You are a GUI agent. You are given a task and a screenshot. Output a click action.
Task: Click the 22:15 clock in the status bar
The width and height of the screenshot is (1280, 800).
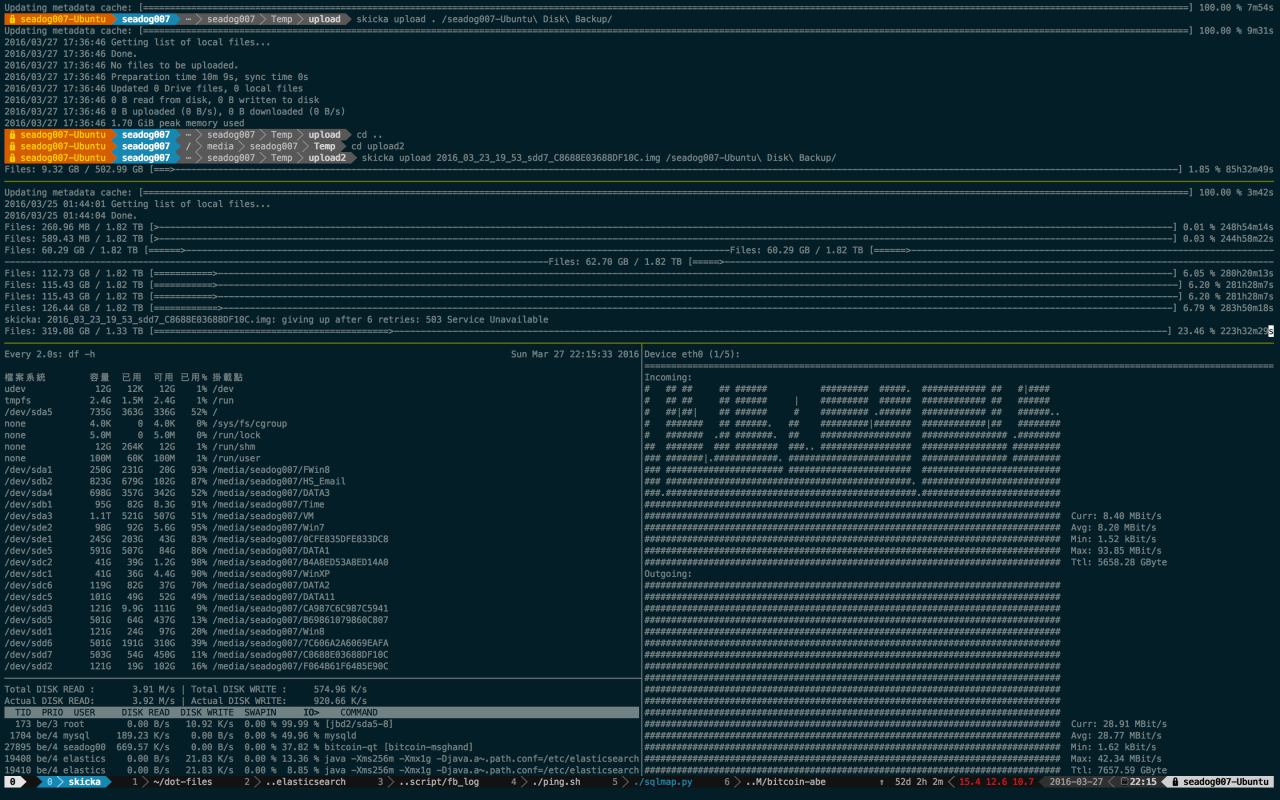[x=1143, y=782]
